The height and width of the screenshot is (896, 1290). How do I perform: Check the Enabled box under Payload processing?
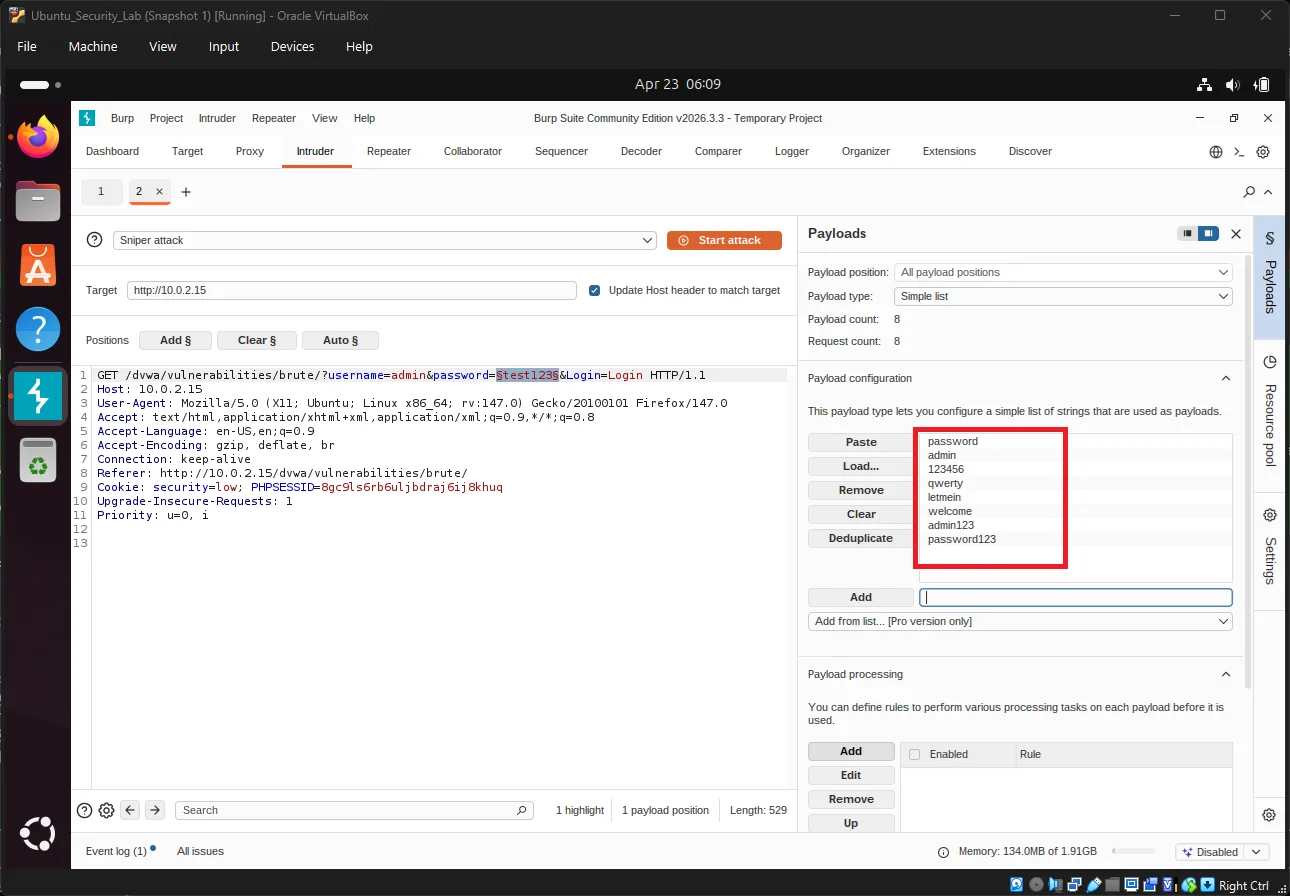[x=914, y=754]
